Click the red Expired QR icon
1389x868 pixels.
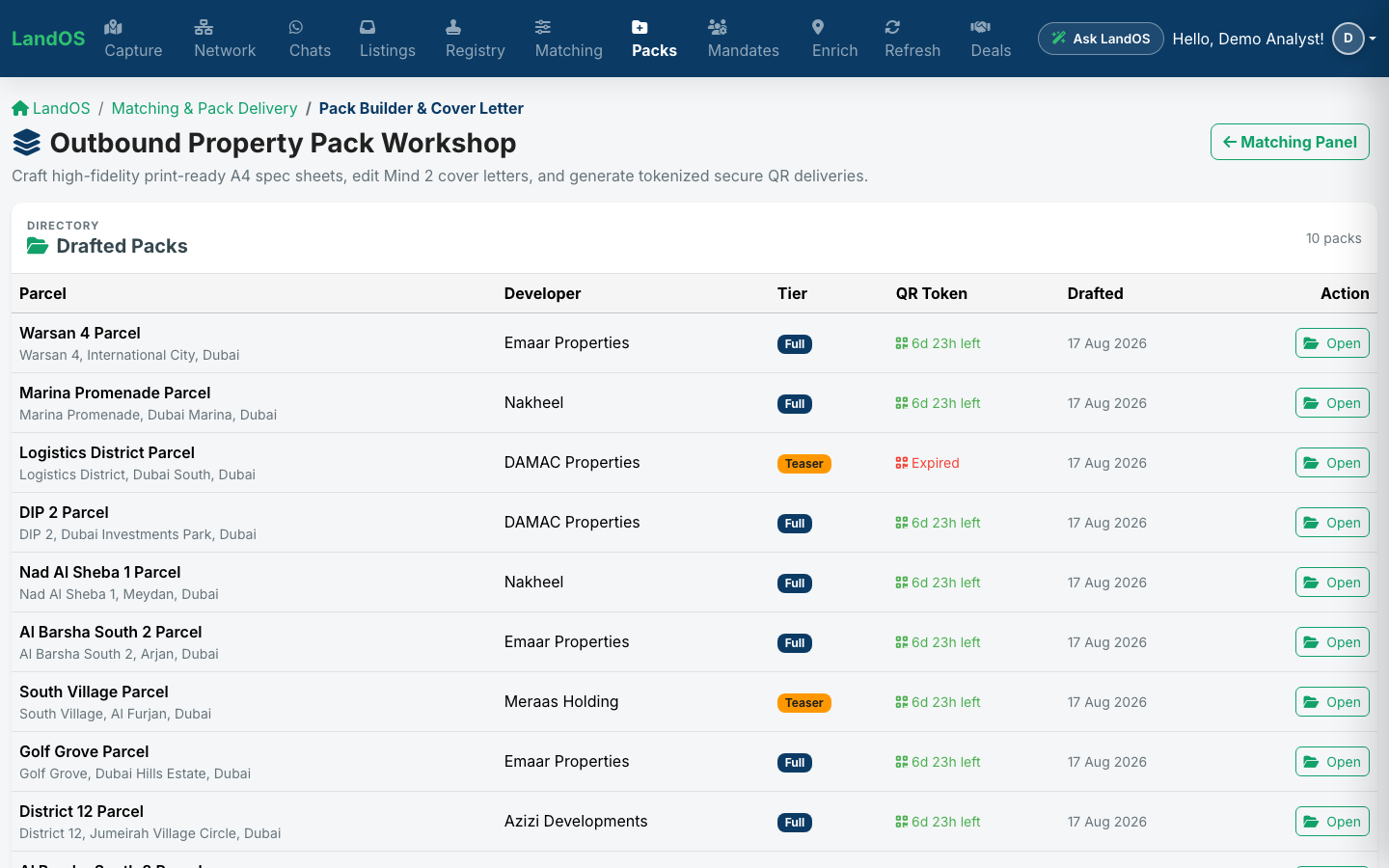point(902,463)
